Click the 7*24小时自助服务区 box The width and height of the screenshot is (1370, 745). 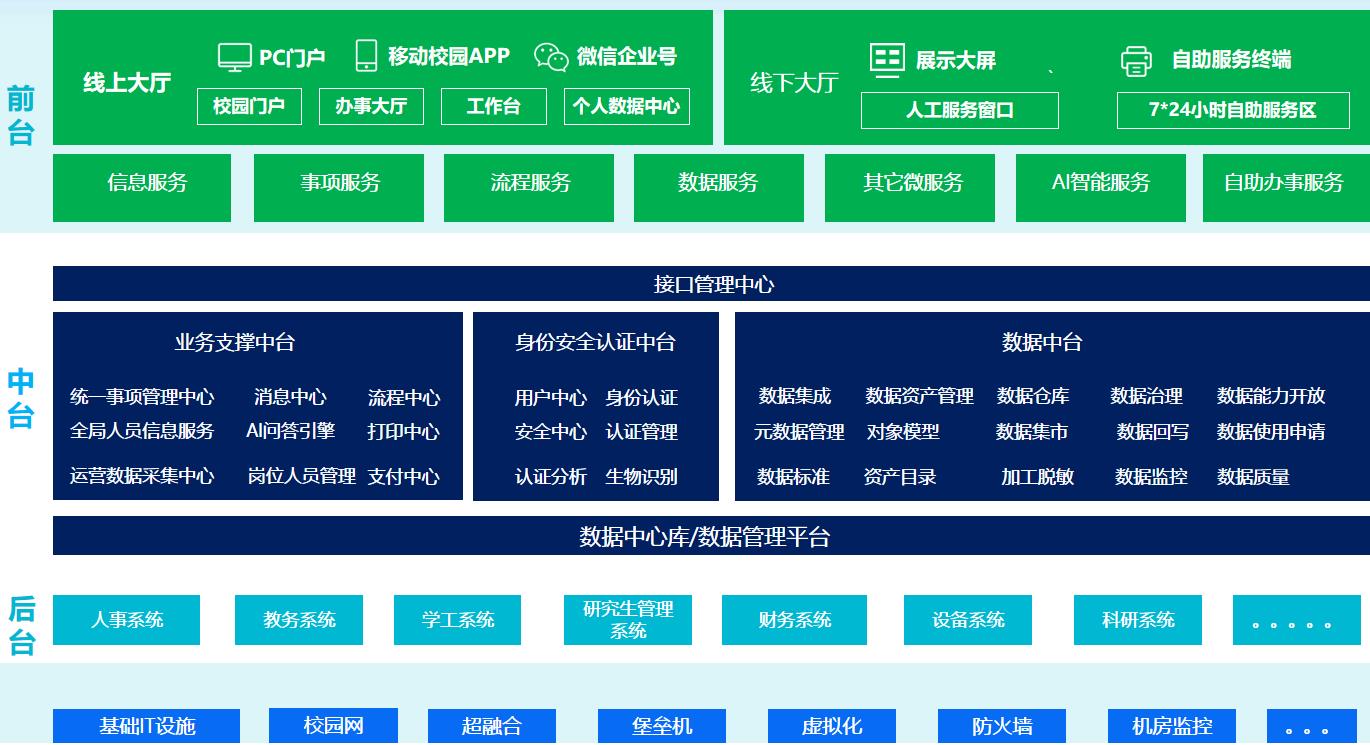(x=1232, y=110)
